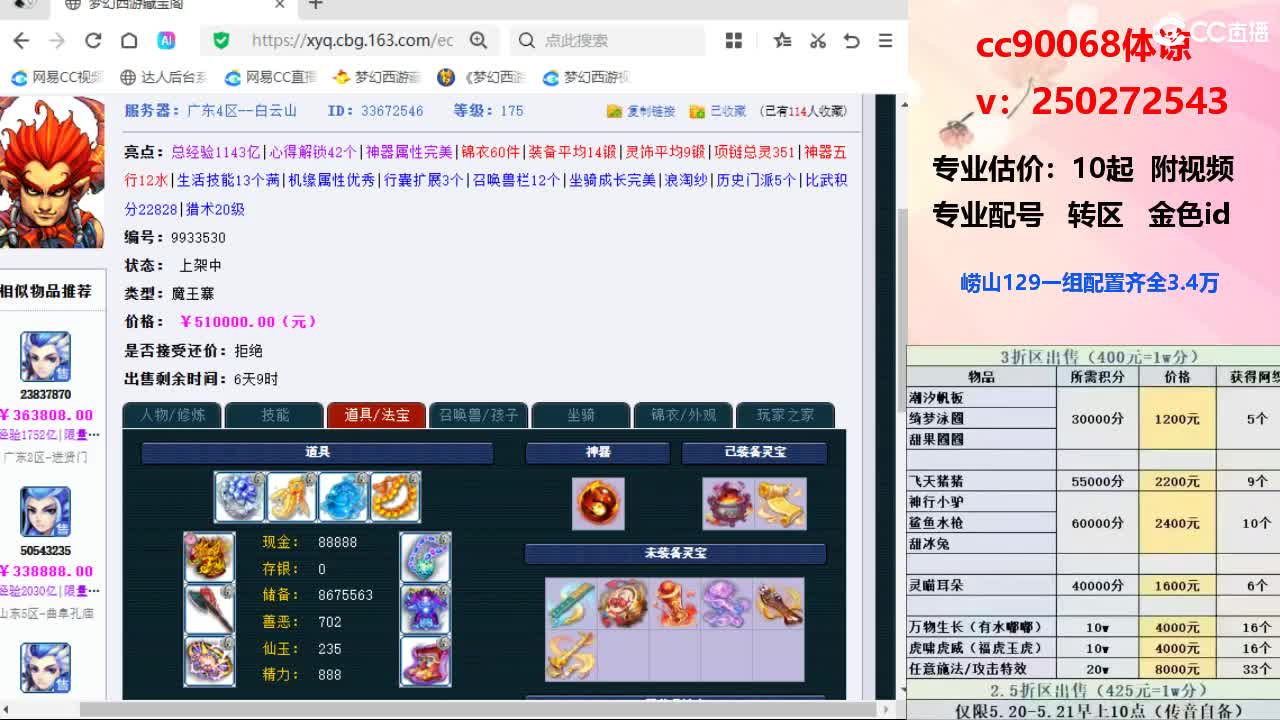Open the apps grid icon in toolbar
The height and width of the screenshot is (720, 1280).
pos(734,41)
